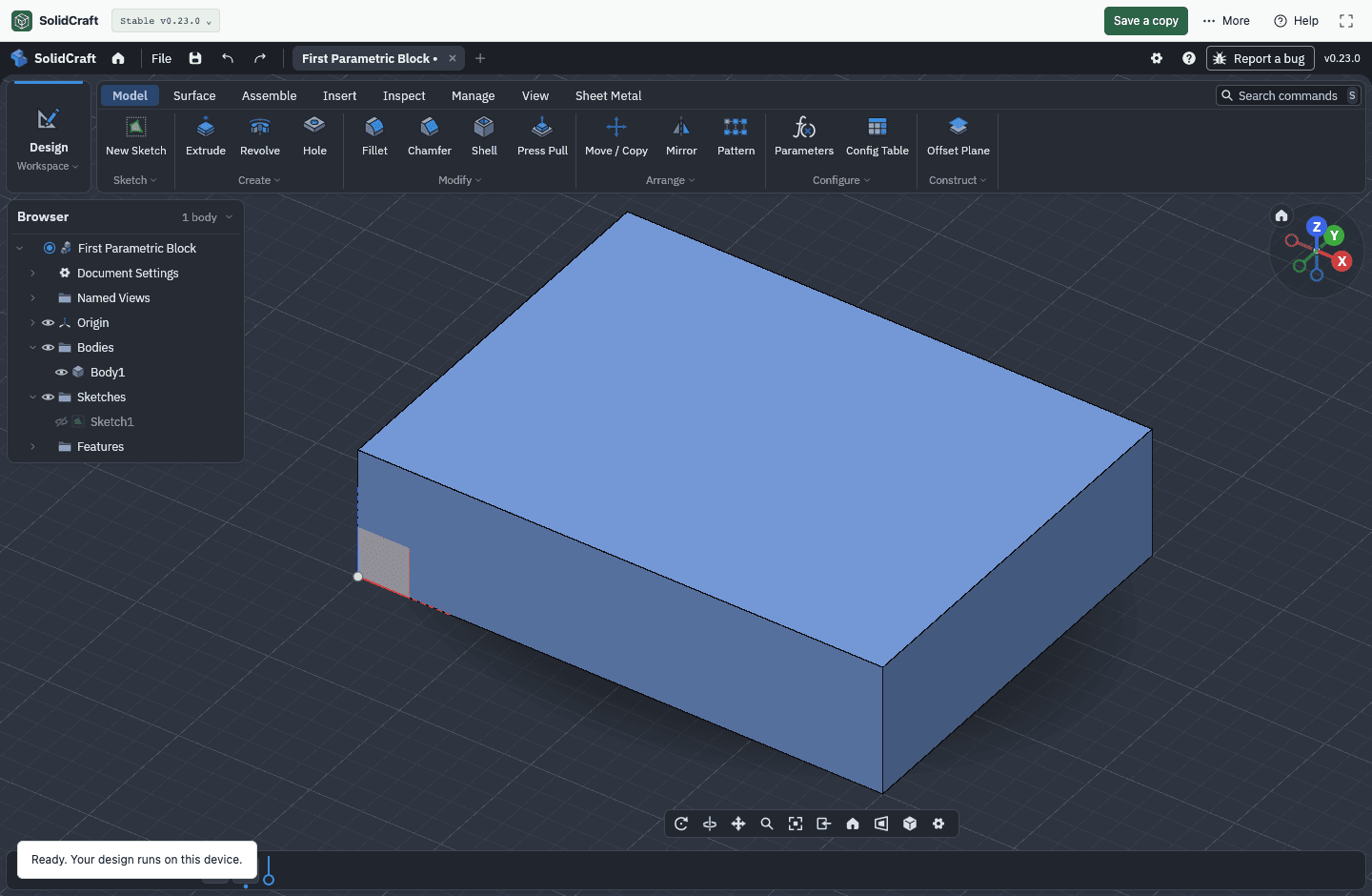Open the Config Table

pos(878,136)
